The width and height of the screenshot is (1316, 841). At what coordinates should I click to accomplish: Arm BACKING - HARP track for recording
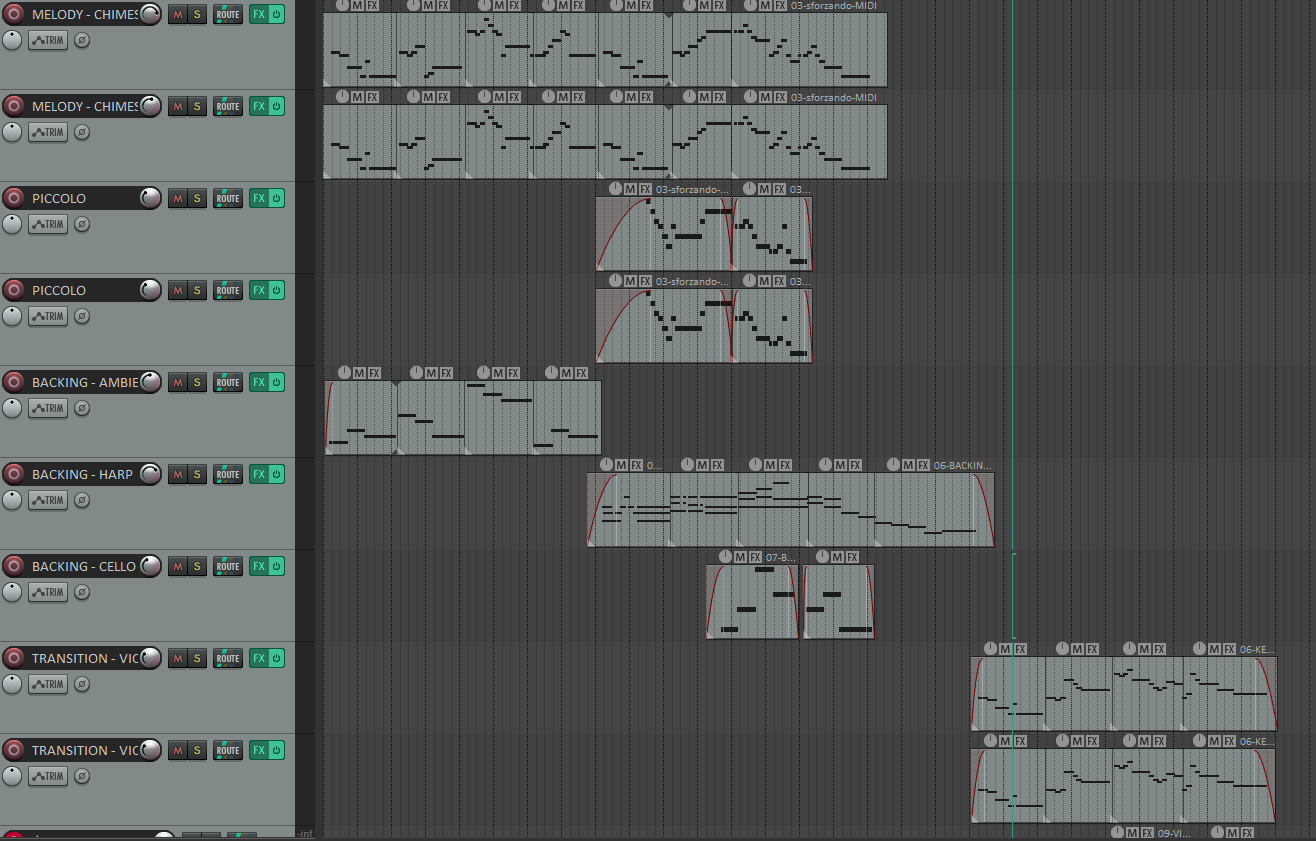coord(14,474)
